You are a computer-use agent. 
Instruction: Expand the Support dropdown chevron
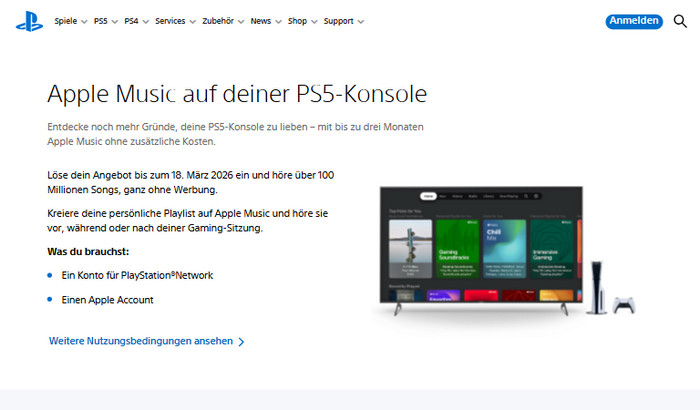coord(361,21)
